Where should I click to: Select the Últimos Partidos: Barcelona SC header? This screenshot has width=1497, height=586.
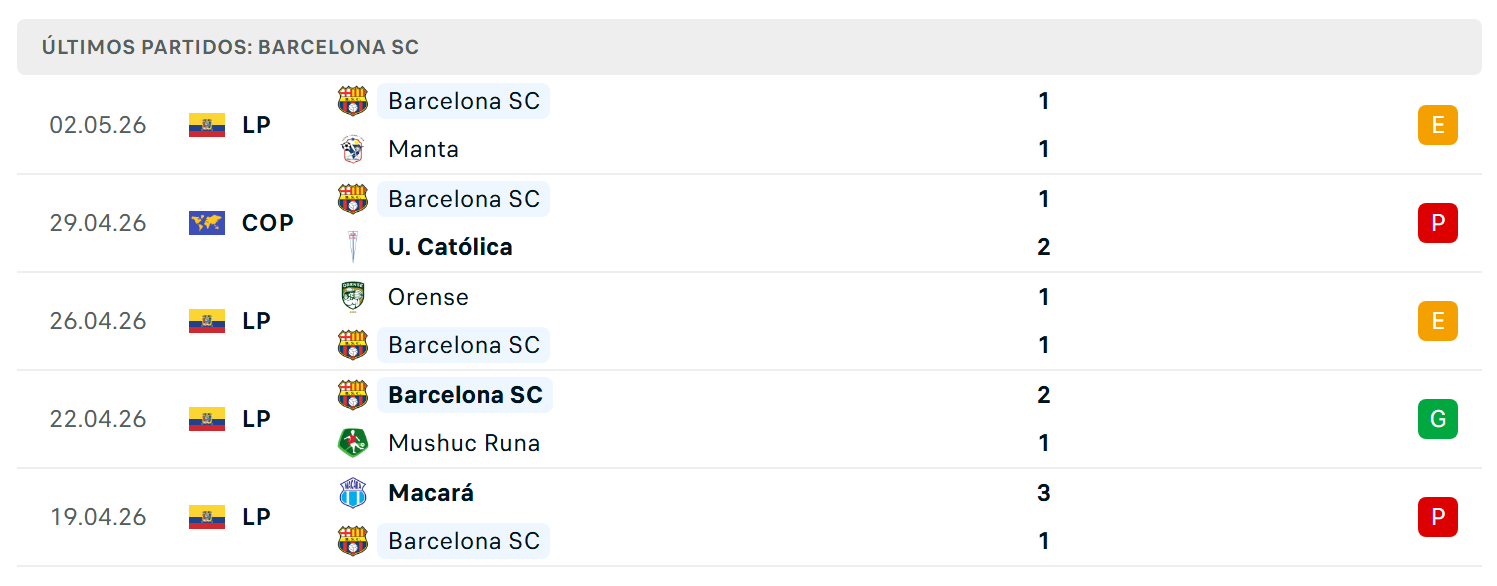tap(230, 47)
